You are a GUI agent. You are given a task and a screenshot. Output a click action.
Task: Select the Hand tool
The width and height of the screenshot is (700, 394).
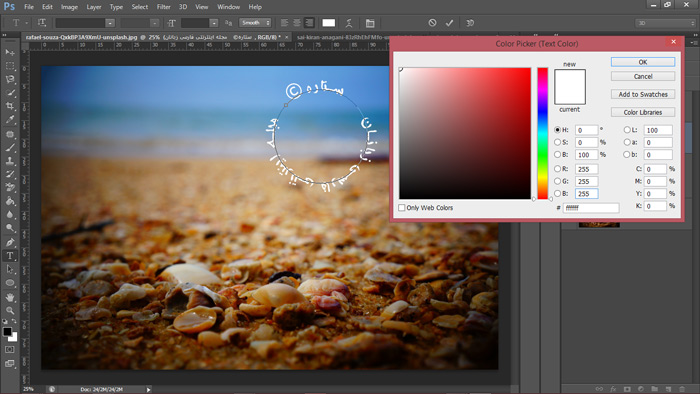pyautogui.click(x=10, y=297)
